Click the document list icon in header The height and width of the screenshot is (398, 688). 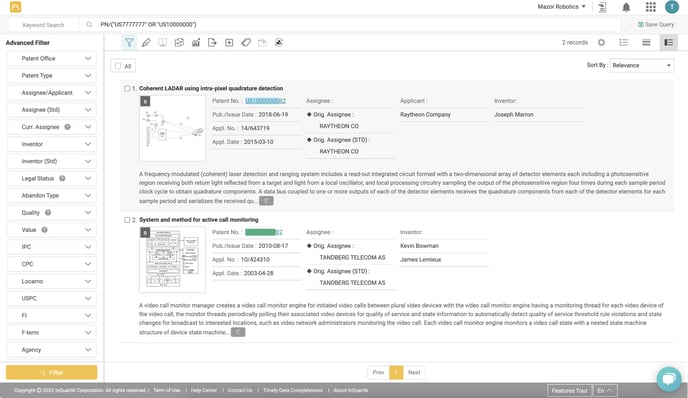tap(602, 7)
